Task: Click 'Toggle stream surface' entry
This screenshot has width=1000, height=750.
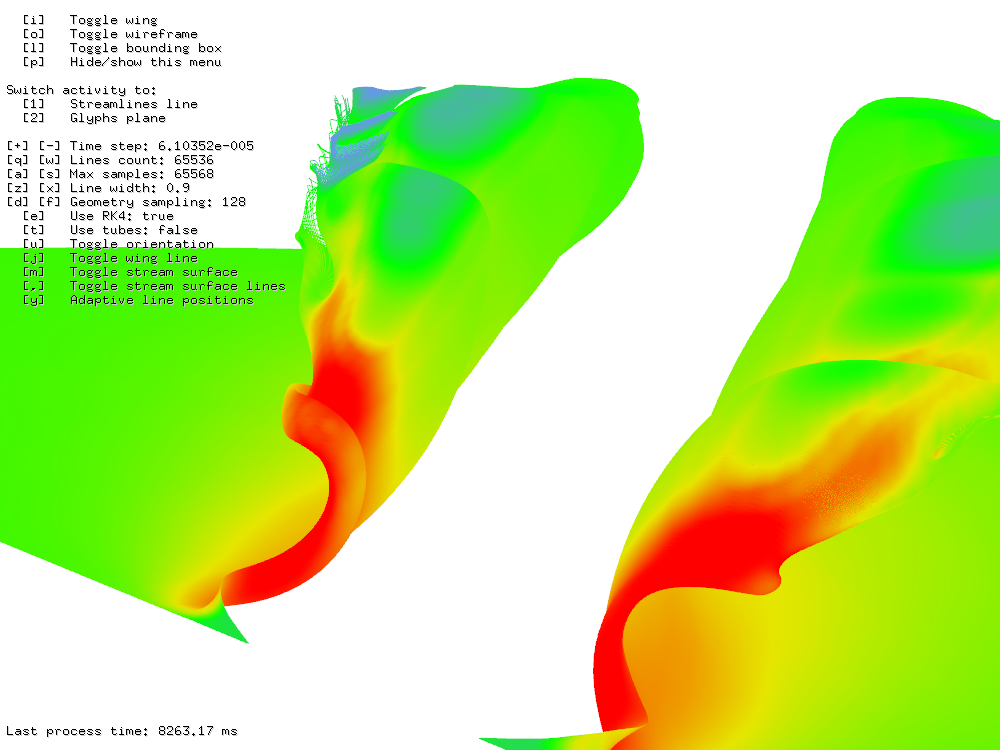Action: click(153, 272)
